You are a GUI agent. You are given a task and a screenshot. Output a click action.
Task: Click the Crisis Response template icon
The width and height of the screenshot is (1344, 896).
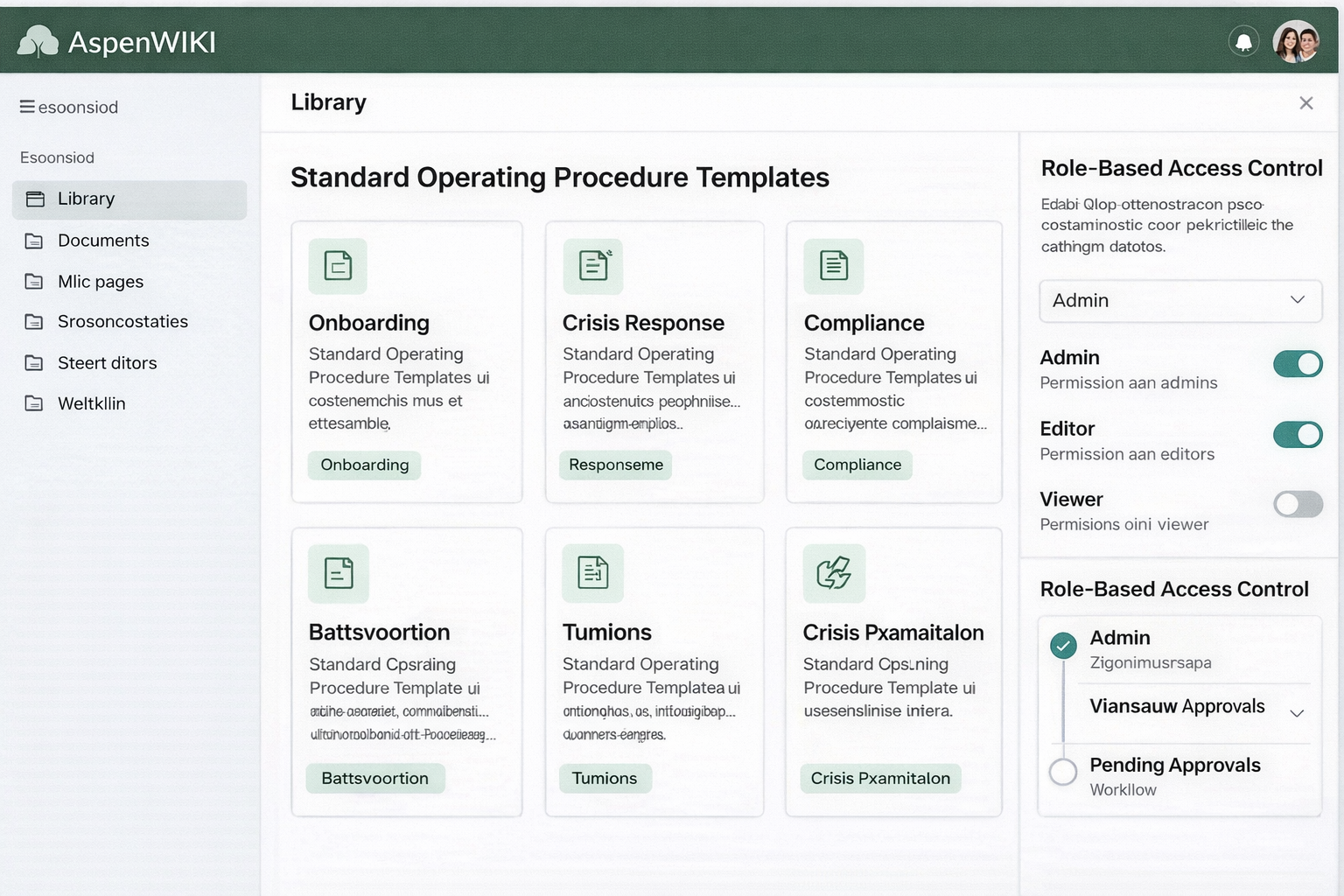coord(593,266)
